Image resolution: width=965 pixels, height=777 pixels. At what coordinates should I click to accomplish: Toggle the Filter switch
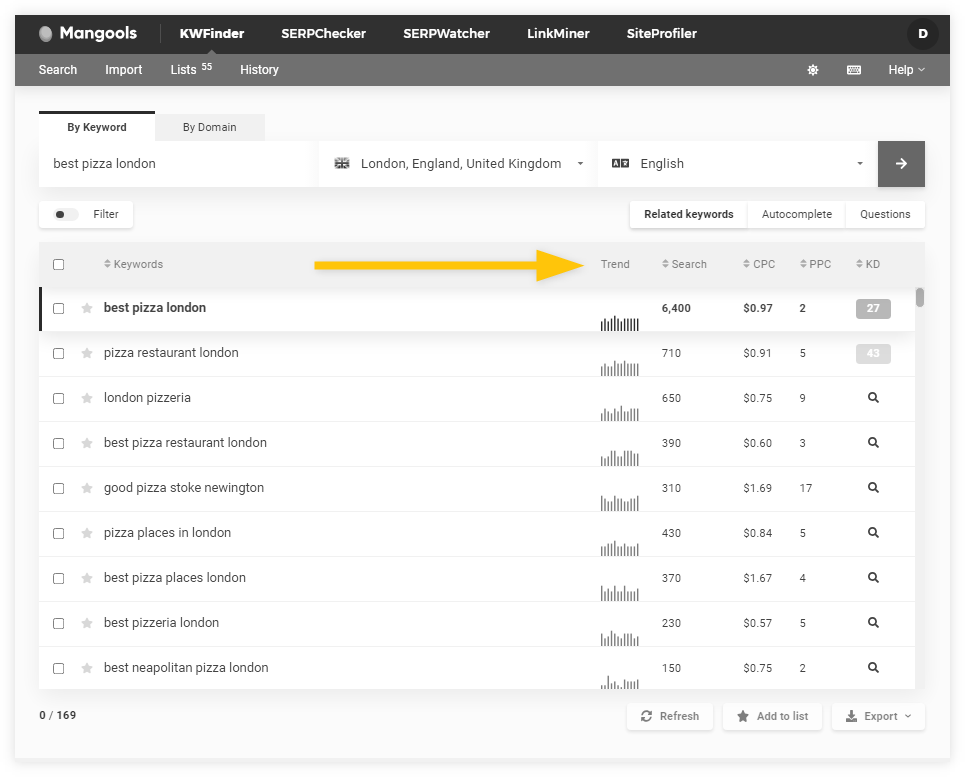[66, 214]
